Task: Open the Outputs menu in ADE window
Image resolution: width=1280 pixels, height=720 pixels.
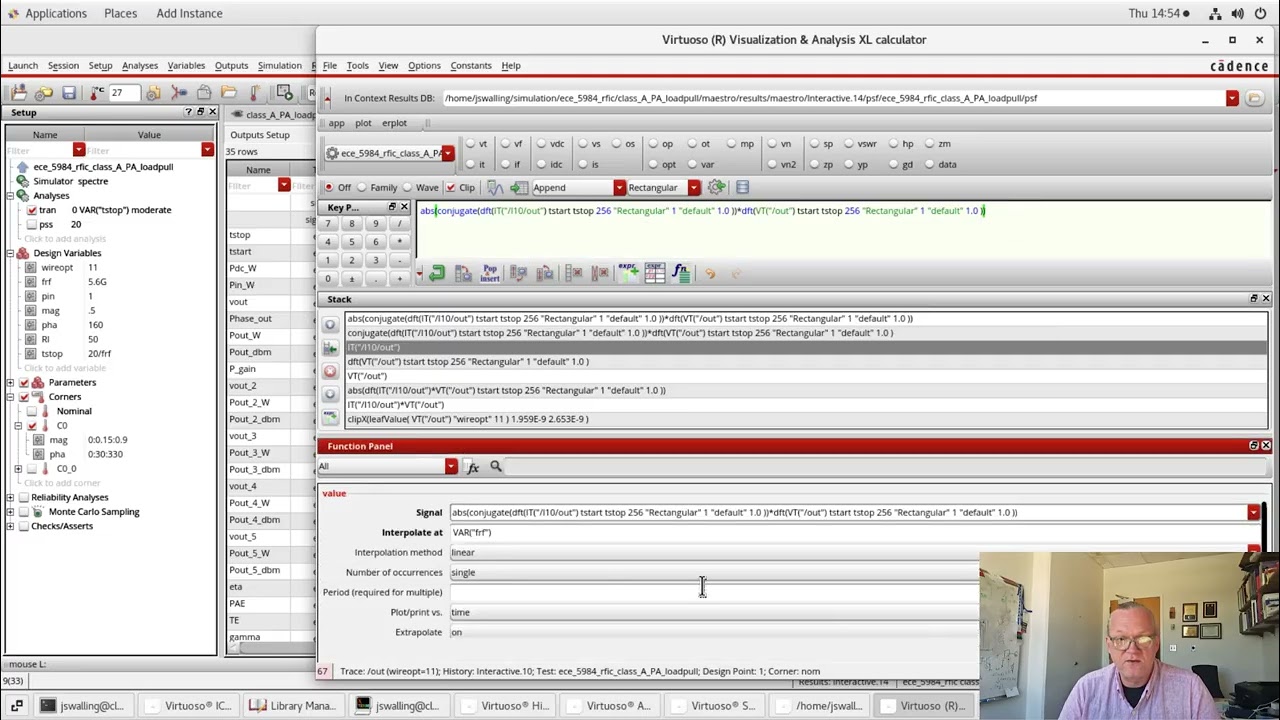Action: [x=231, y=65]
